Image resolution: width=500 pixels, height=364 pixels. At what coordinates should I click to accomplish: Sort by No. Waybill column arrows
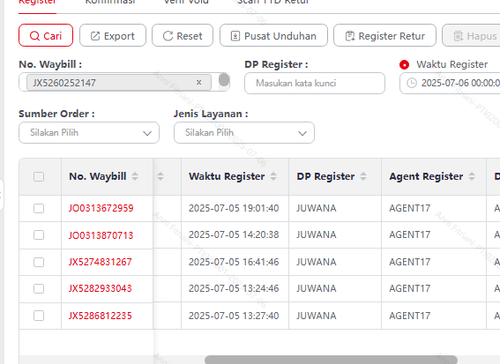[135, 176]
